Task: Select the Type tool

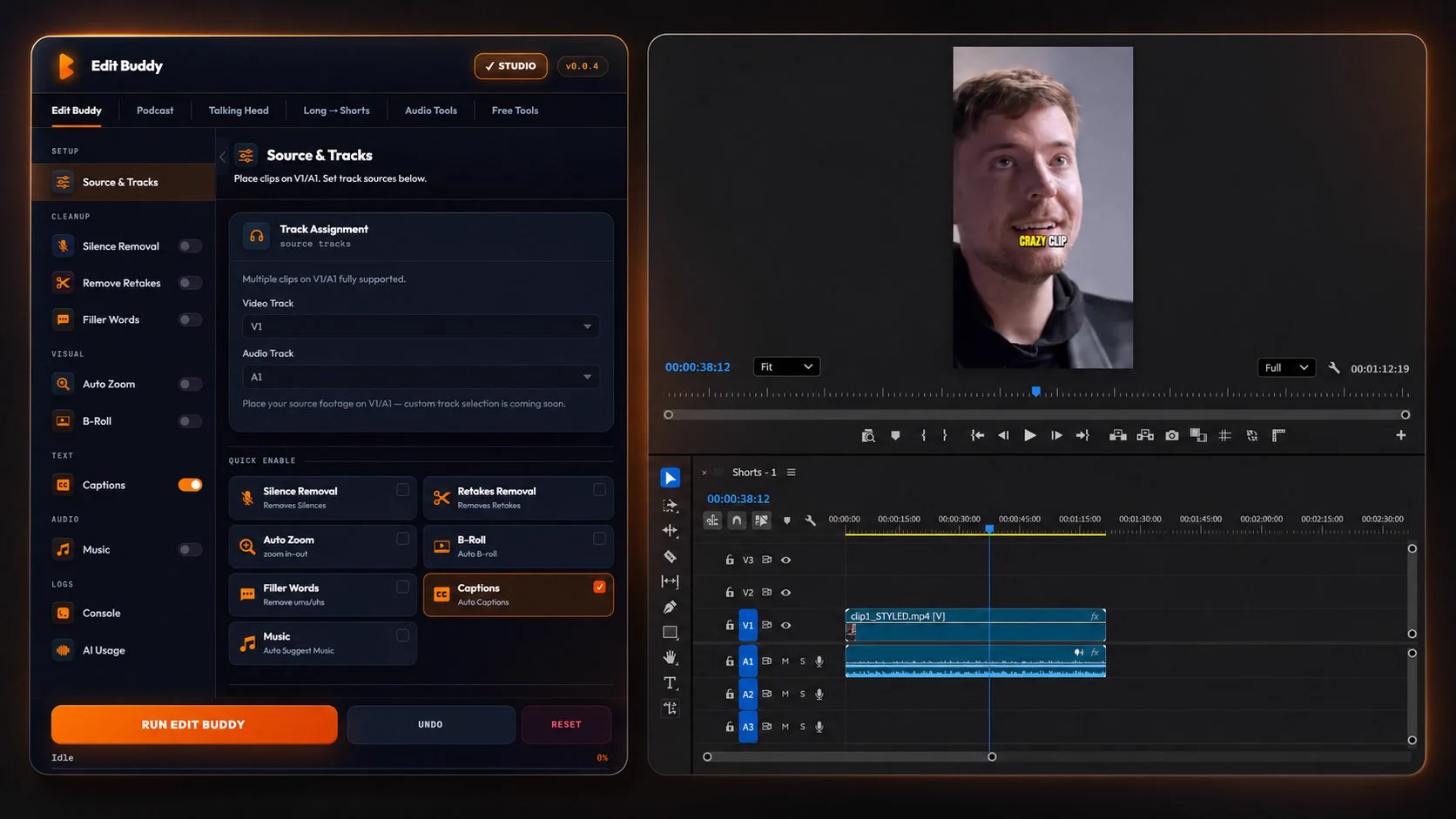Action: pyautogui.click(x=670, y=683)
